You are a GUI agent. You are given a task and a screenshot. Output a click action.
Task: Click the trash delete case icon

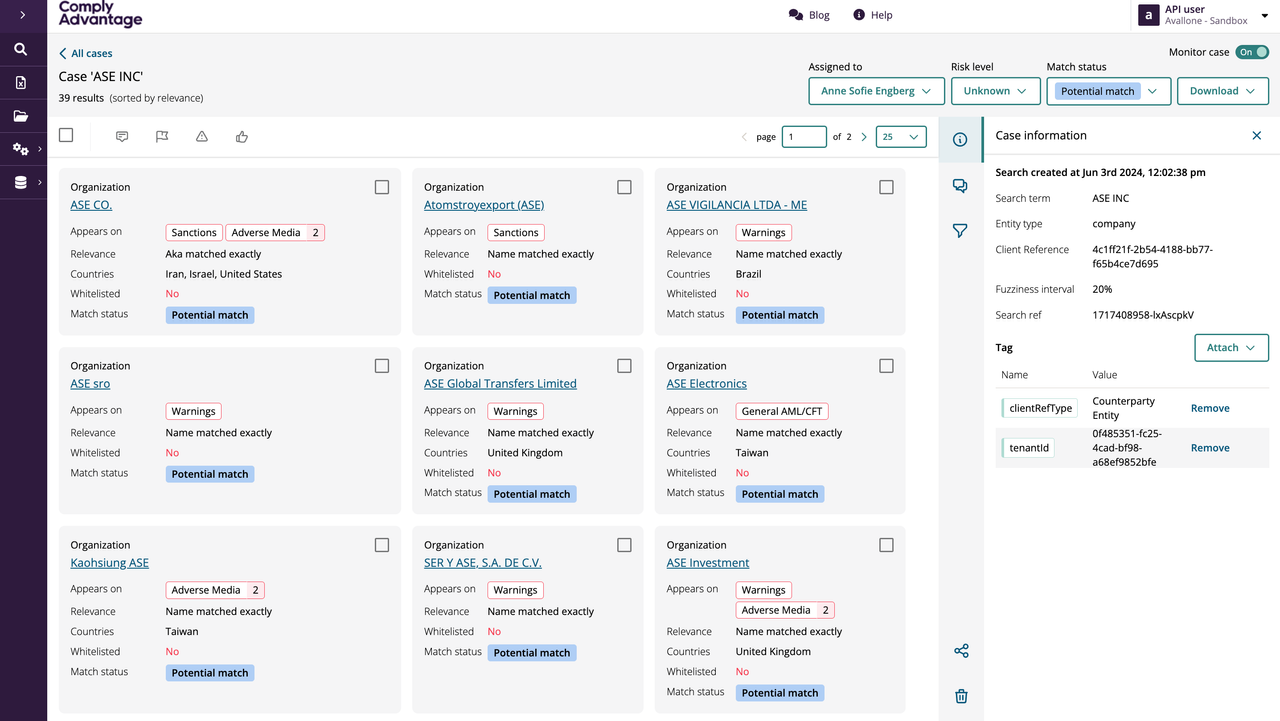pyautogui.click(x=961, y=696)
